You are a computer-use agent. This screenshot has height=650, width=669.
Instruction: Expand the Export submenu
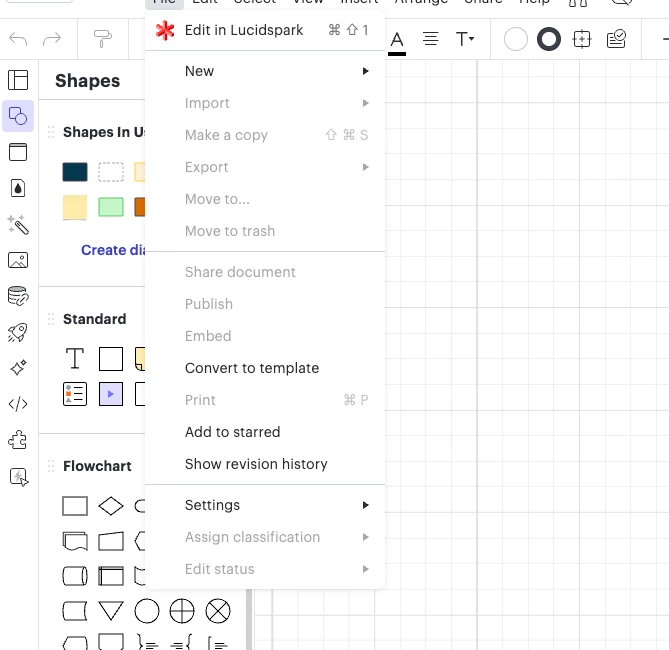pos(265,167)
